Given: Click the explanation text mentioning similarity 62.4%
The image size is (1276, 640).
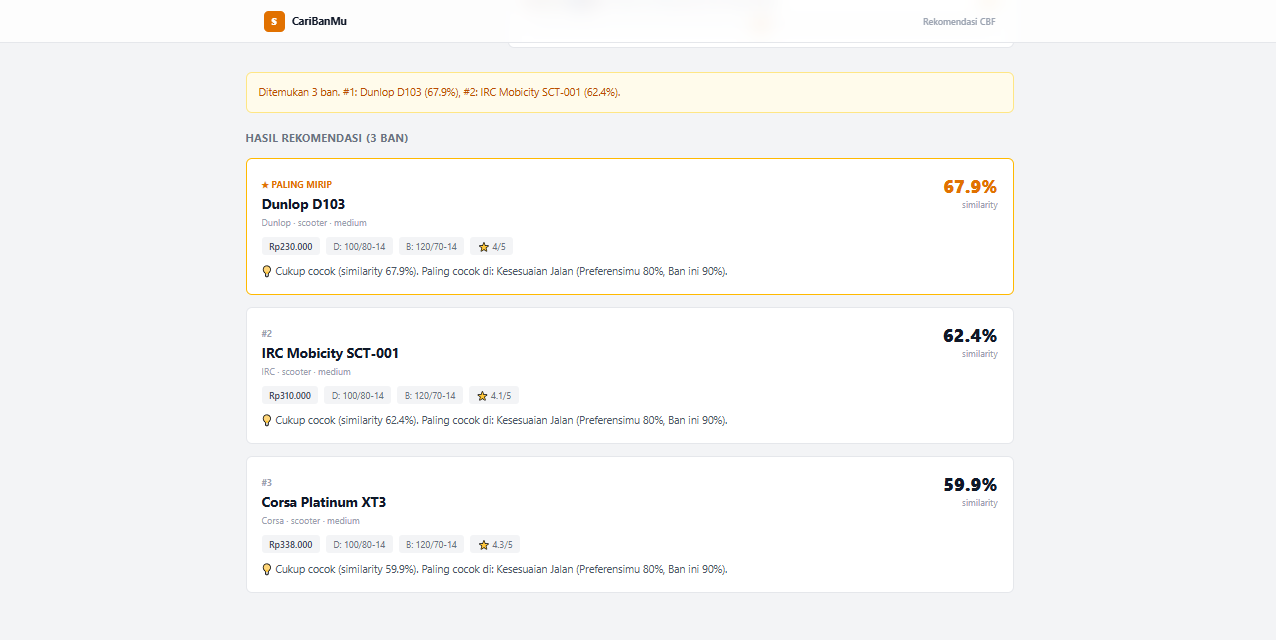Looking at the screenshot, I should click(x=501, y=420).
